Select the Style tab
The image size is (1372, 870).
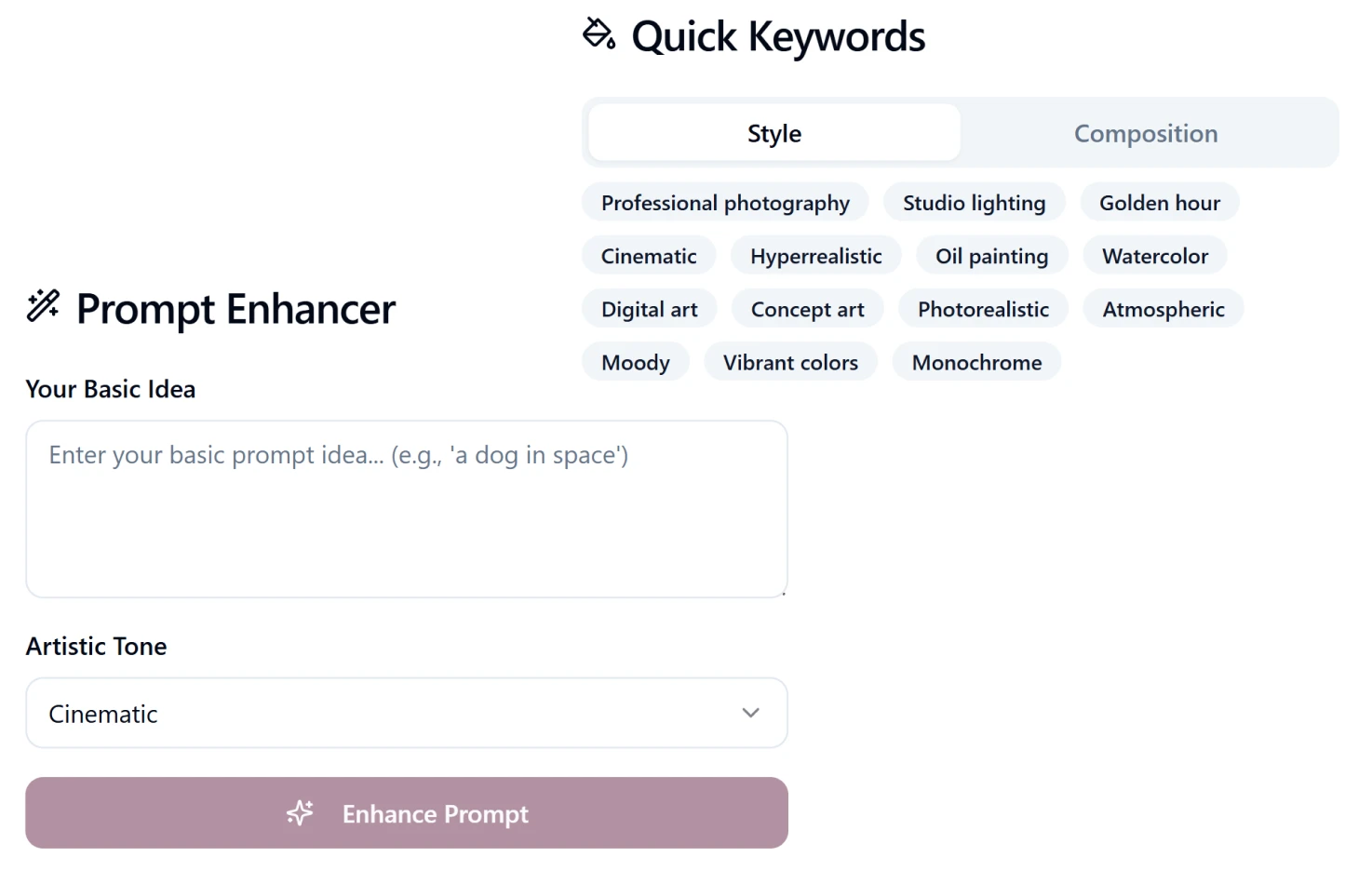pos(773,133)
